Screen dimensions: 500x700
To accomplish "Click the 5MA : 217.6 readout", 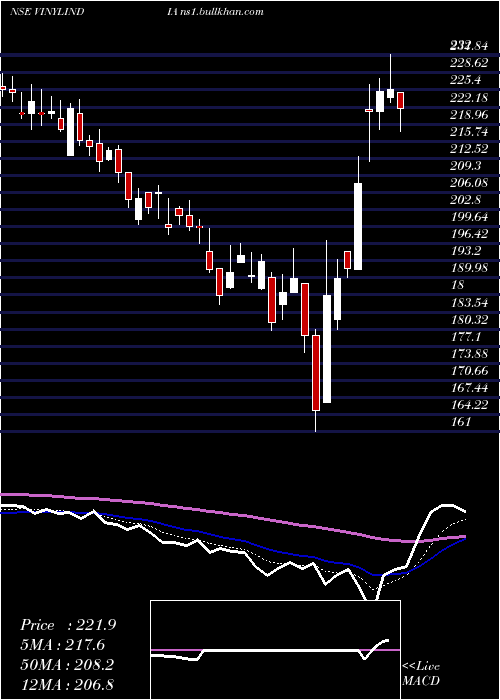I will [62, 645].
